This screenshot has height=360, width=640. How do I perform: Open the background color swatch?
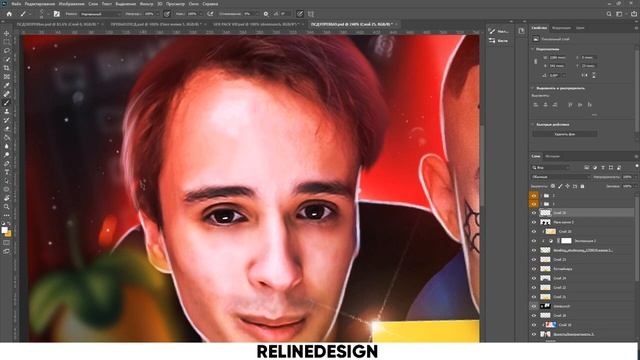(x=9, y=234)
